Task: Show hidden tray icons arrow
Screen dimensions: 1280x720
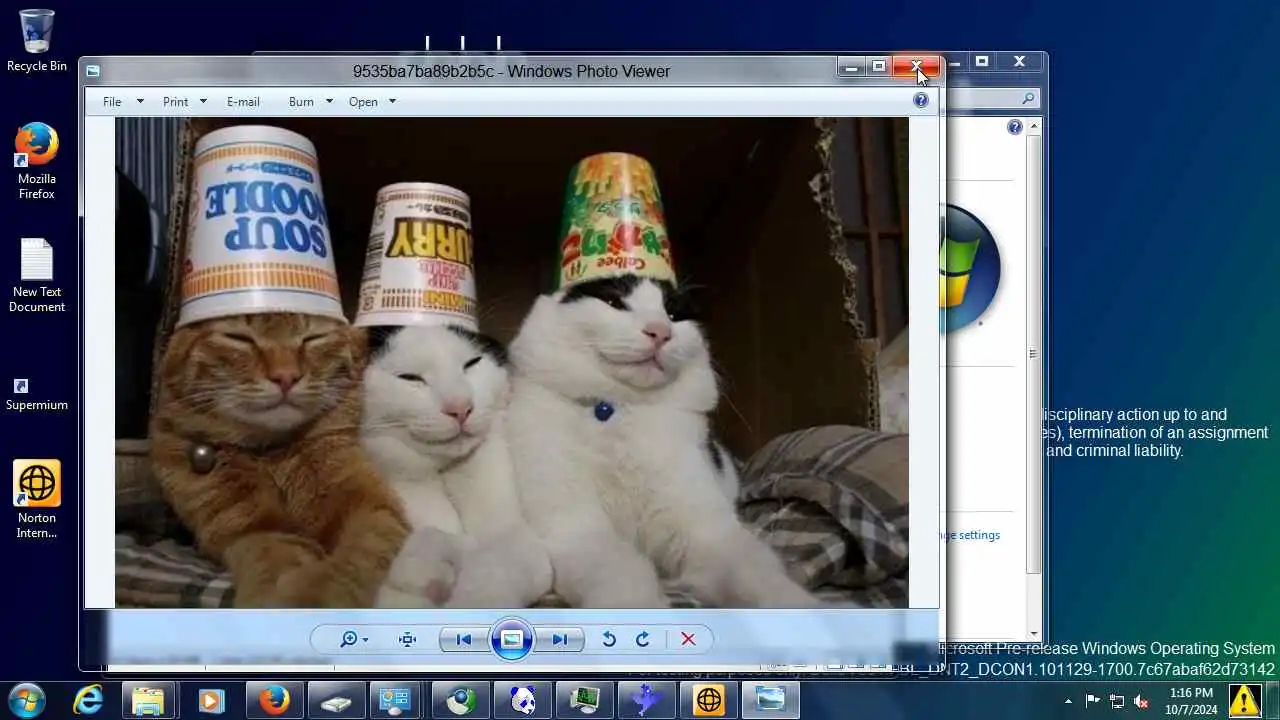Action: point(1068,701)
